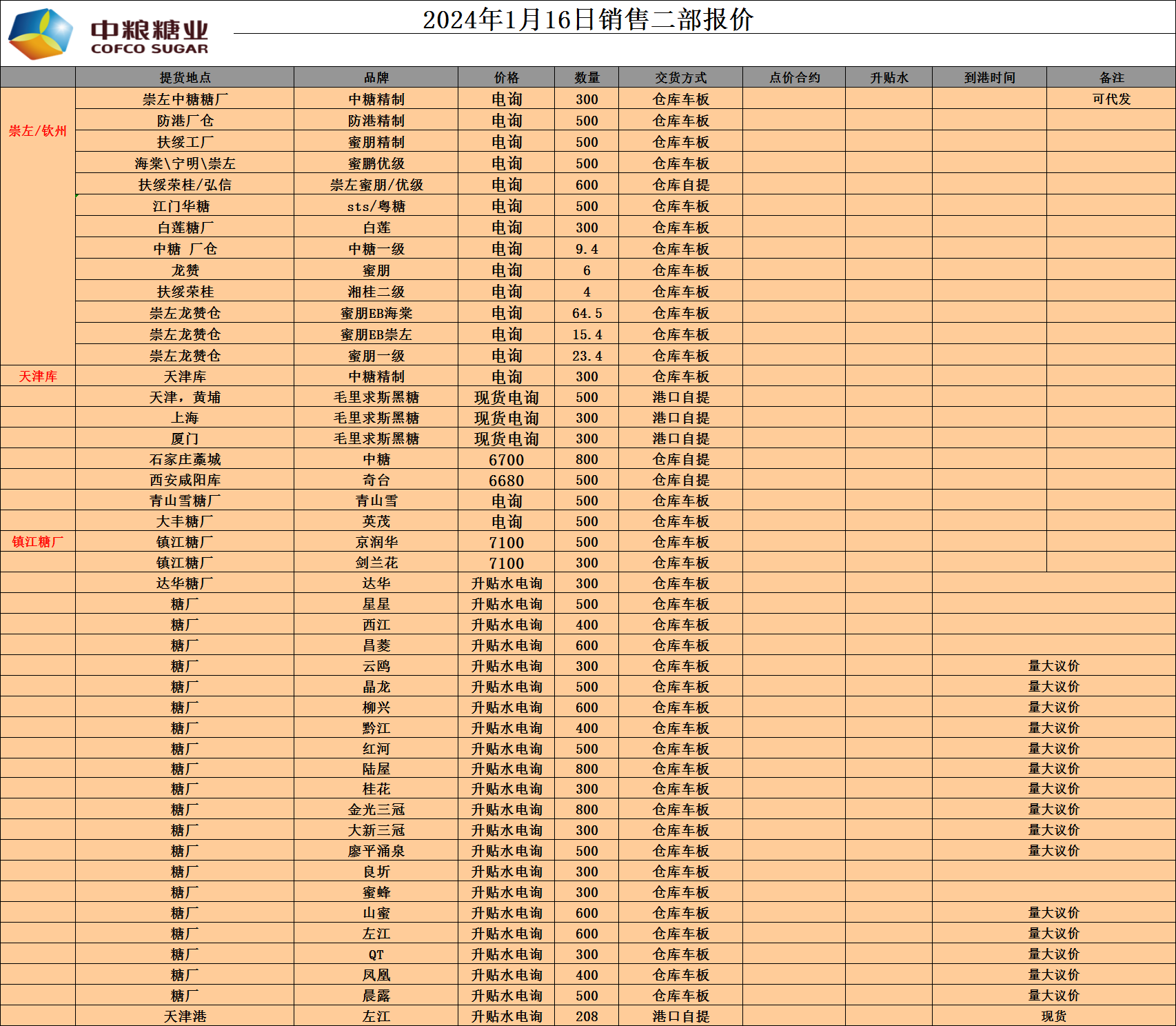Select the 提货地点 column header
The image size is (1176, 1026).
(185, 78)
